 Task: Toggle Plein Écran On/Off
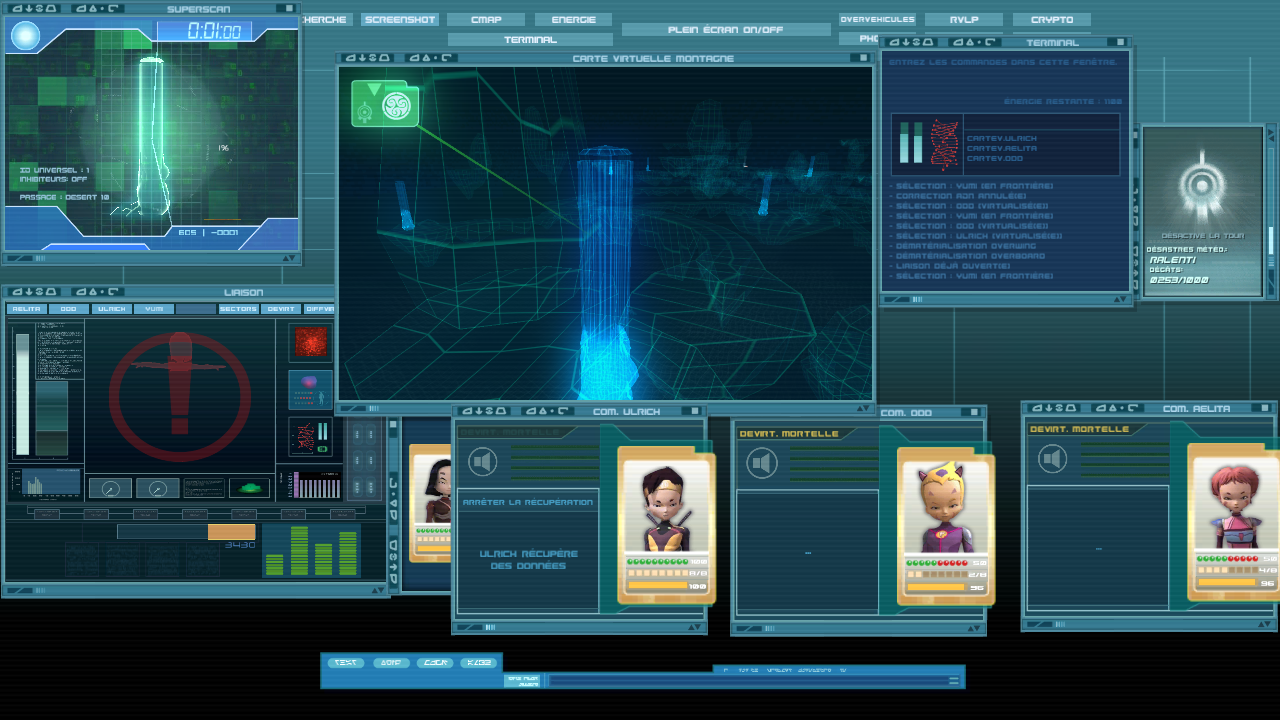[x=726, y=30]
